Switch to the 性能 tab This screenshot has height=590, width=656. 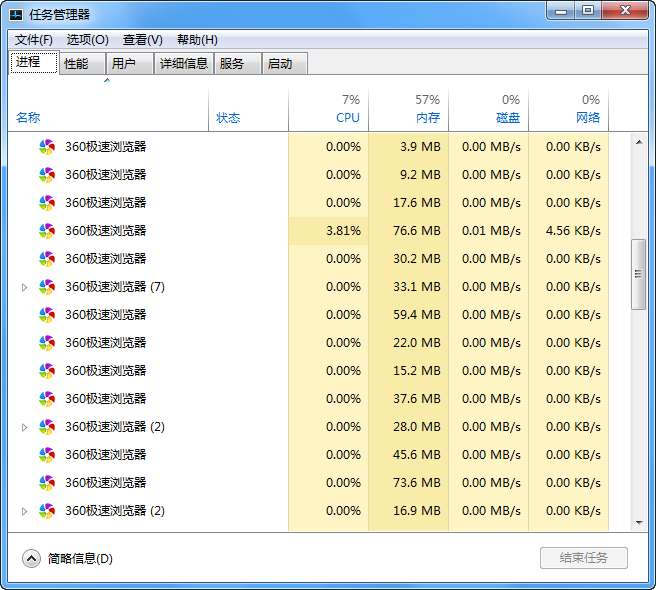(x=82, y=64)
